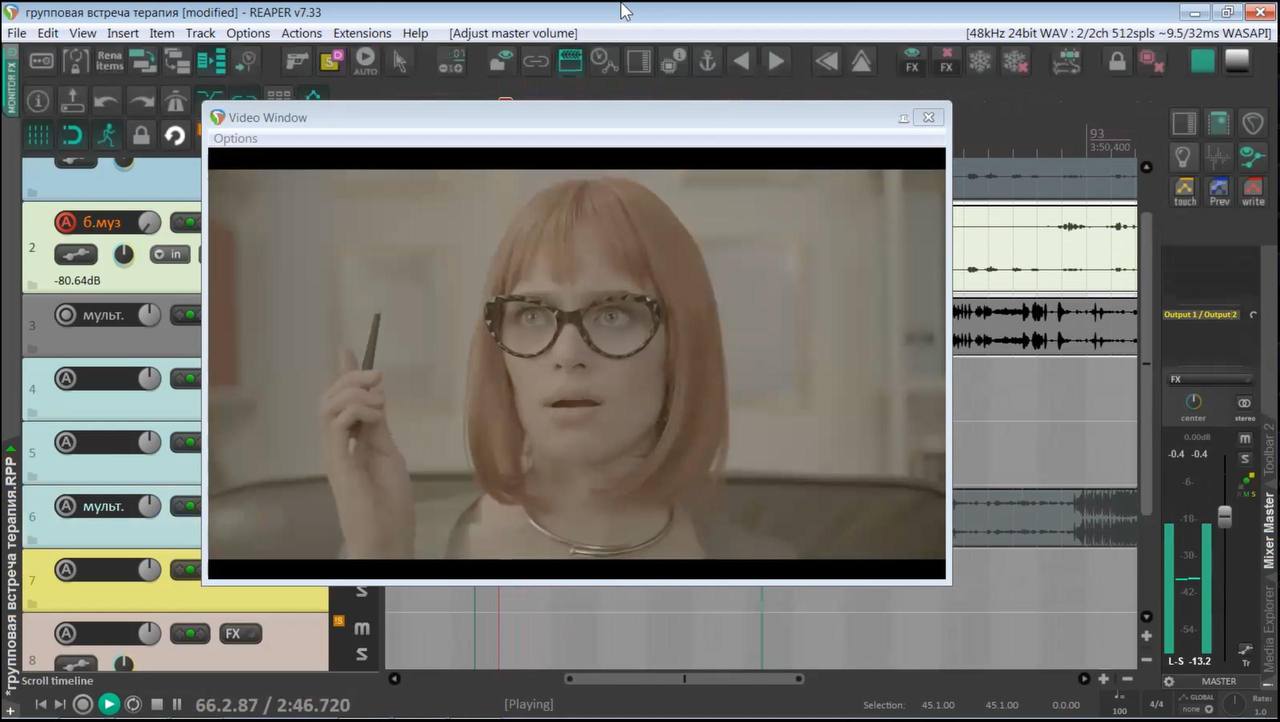Image resolution: width=1280 pixels, height=722 pixels.
Task: Open the Extensions menu
Action: coord(362,33)
